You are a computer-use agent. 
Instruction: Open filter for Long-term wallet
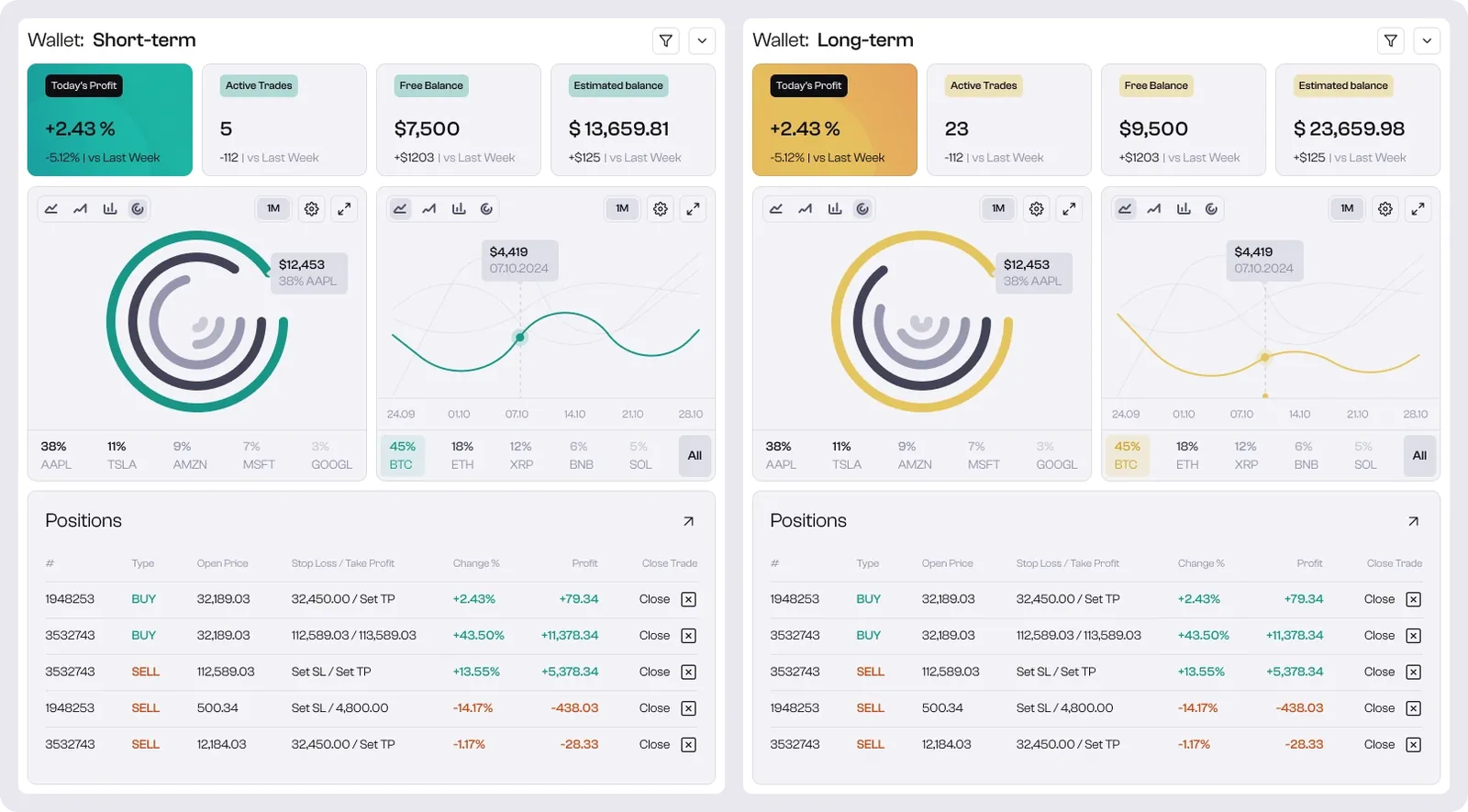tap(1391, 40)
